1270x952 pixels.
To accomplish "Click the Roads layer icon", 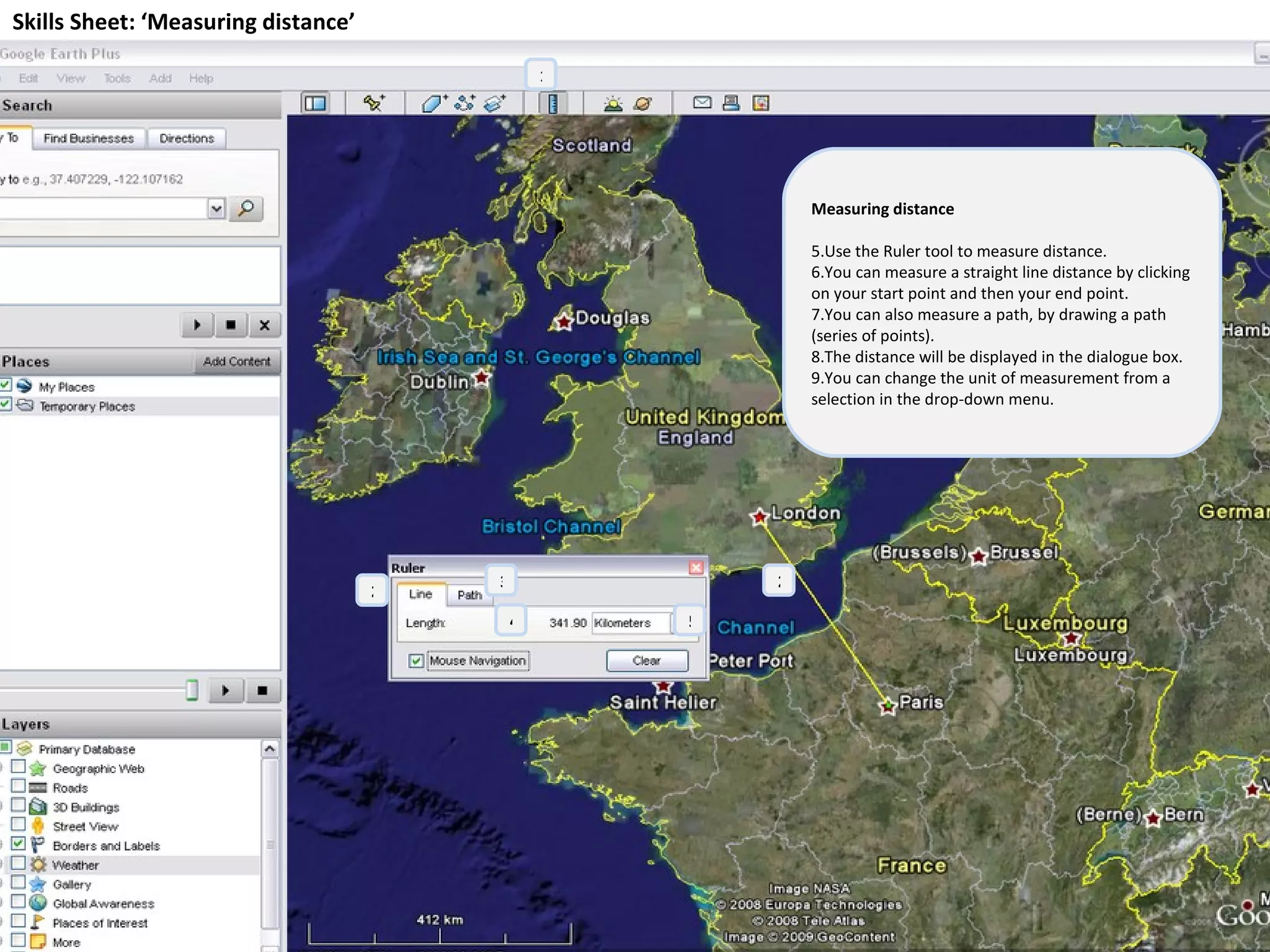I will 38,788.
